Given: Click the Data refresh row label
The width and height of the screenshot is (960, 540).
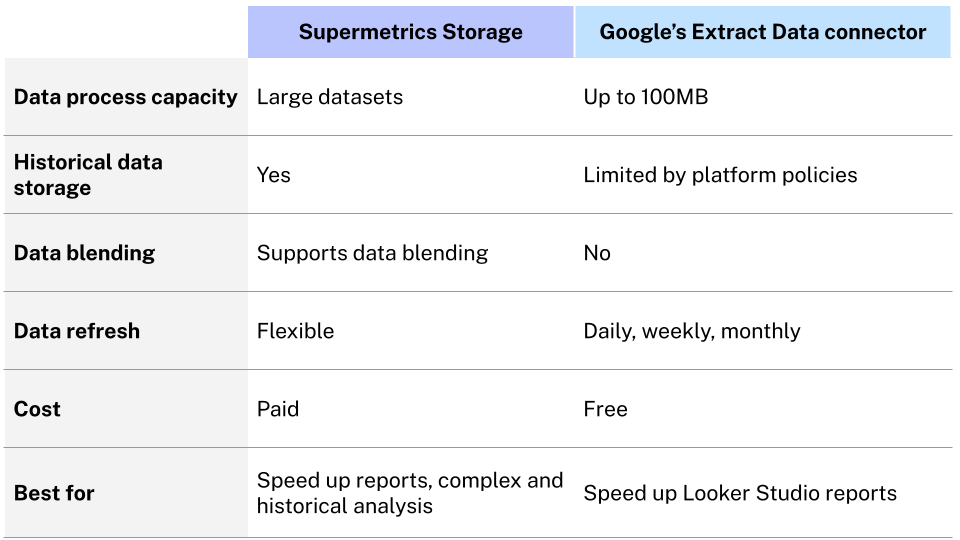Looking at the screenshot, I should [77, 331].
